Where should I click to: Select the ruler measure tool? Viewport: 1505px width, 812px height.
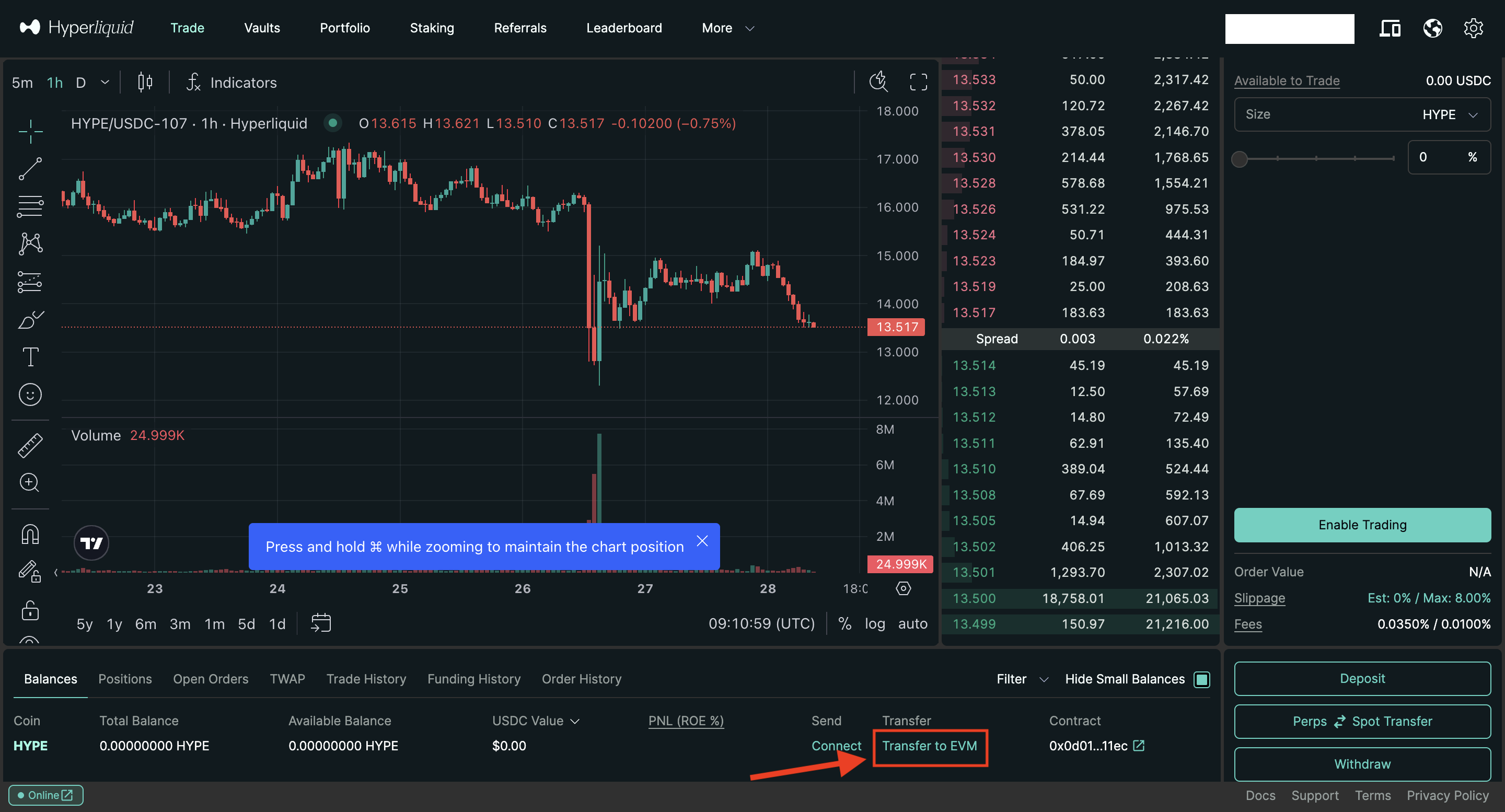(30, 445)
